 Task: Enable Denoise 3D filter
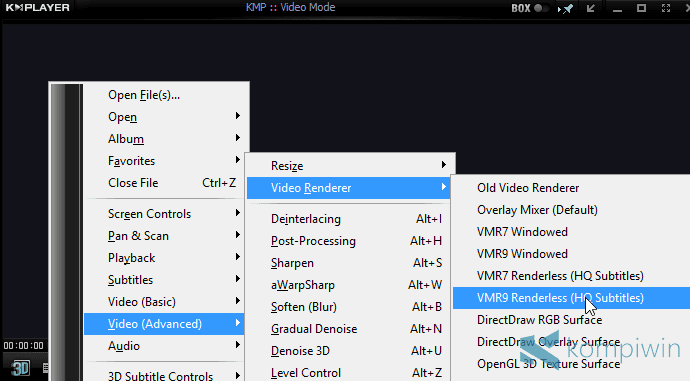point(349,351)
